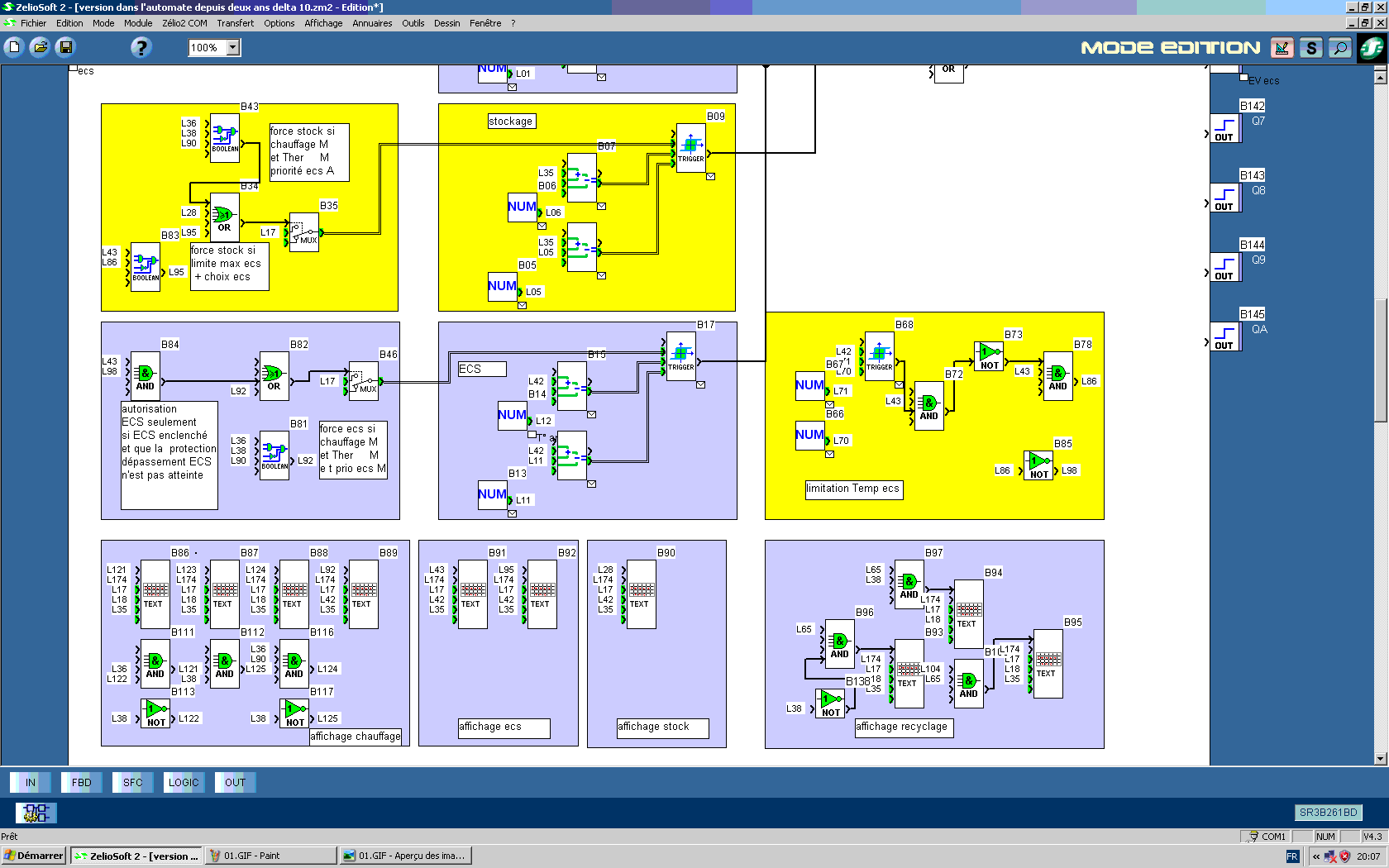Viewport: 1389px width, 868px height.
Task: Select the AND block B84
Action: tap(146, 376)
